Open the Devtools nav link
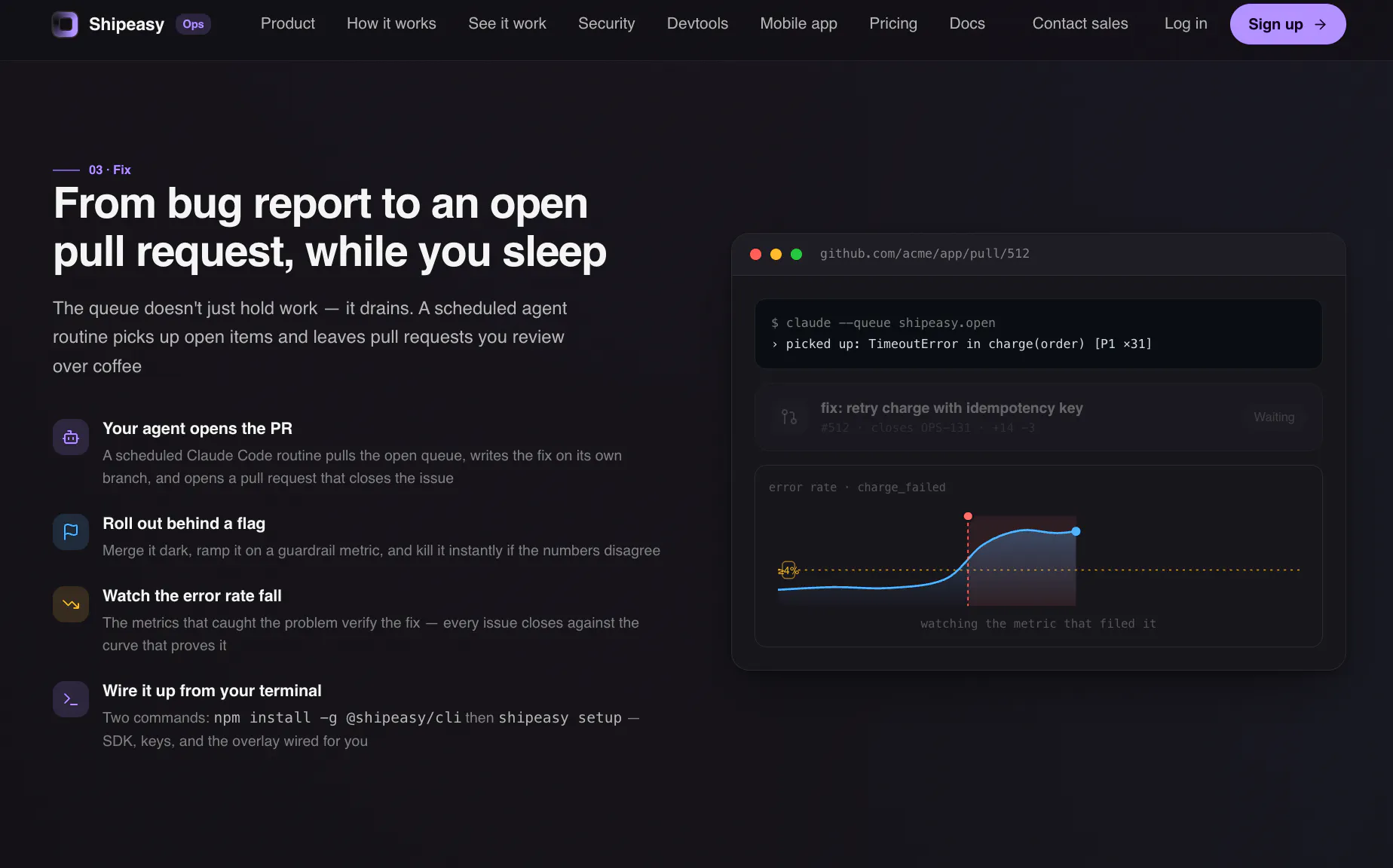This screenshot has height=868, width=1393. click(697, 23)
